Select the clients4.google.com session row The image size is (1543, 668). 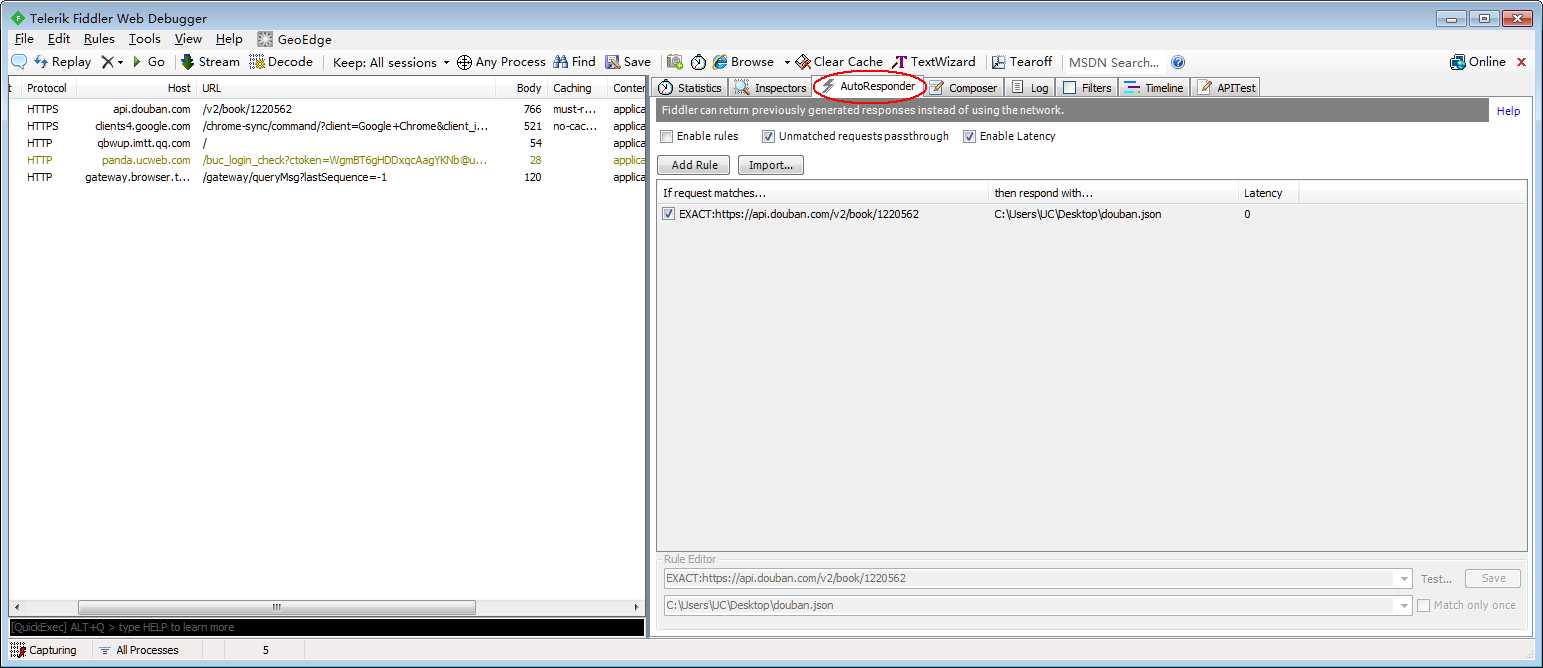point(326,126)
